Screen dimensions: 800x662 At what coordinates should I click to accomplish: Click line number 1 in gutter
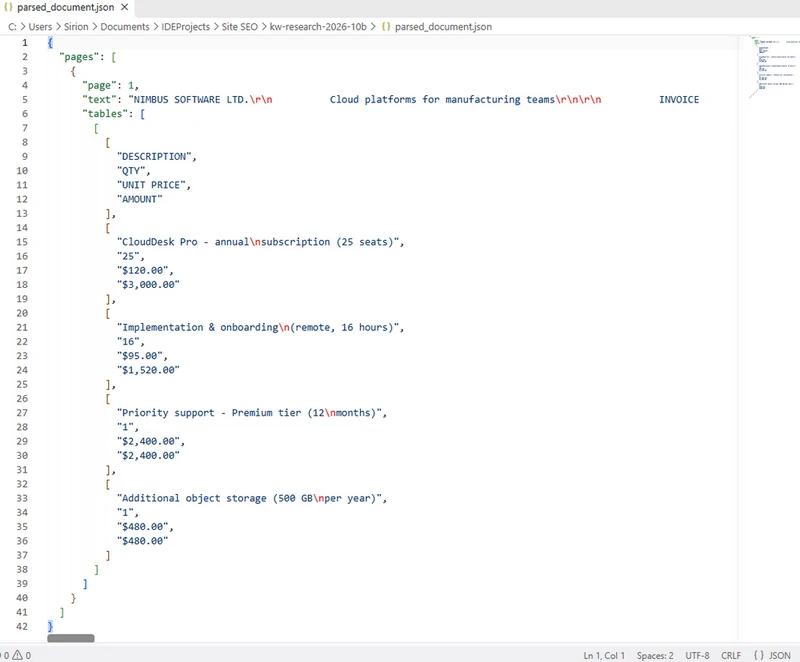pyautogui.click(x=24, y=42)
